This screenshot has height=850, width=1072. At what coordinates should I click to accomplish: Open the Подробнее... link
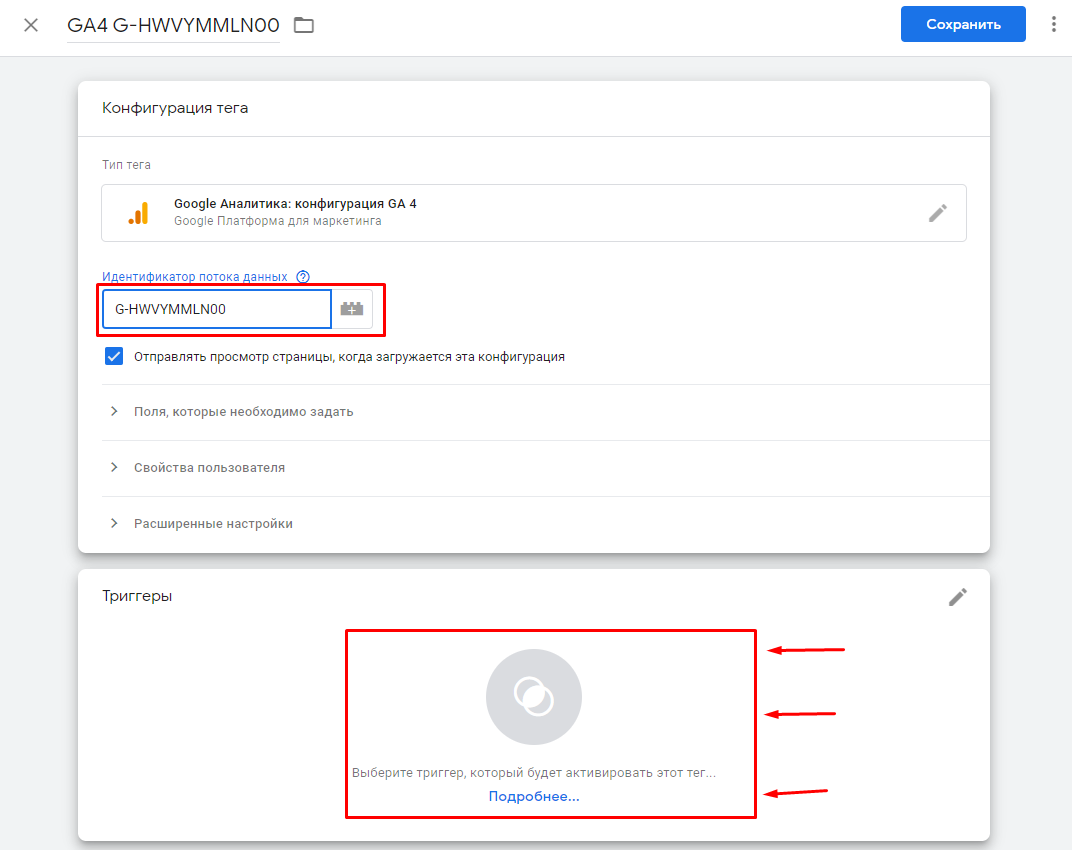(x=534, y=797)
